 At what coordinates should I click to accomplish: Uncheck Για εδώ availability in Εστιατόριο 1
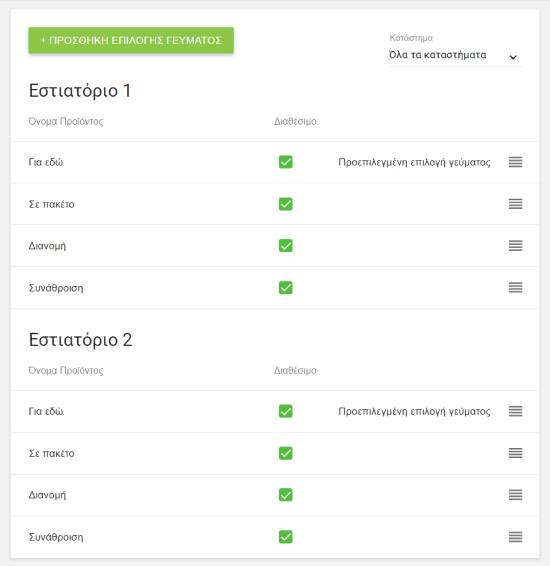pos(285,162)
